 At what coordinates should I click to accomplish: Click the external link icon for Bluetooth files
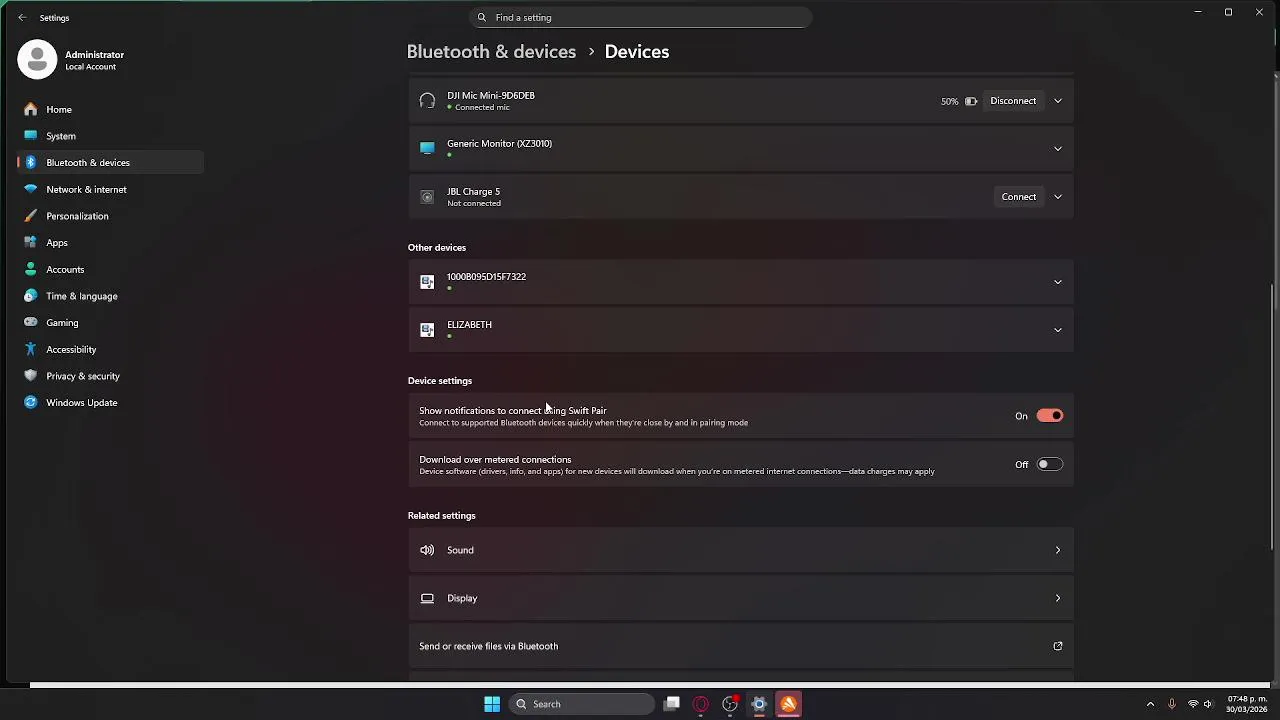tap(1058, 646)
